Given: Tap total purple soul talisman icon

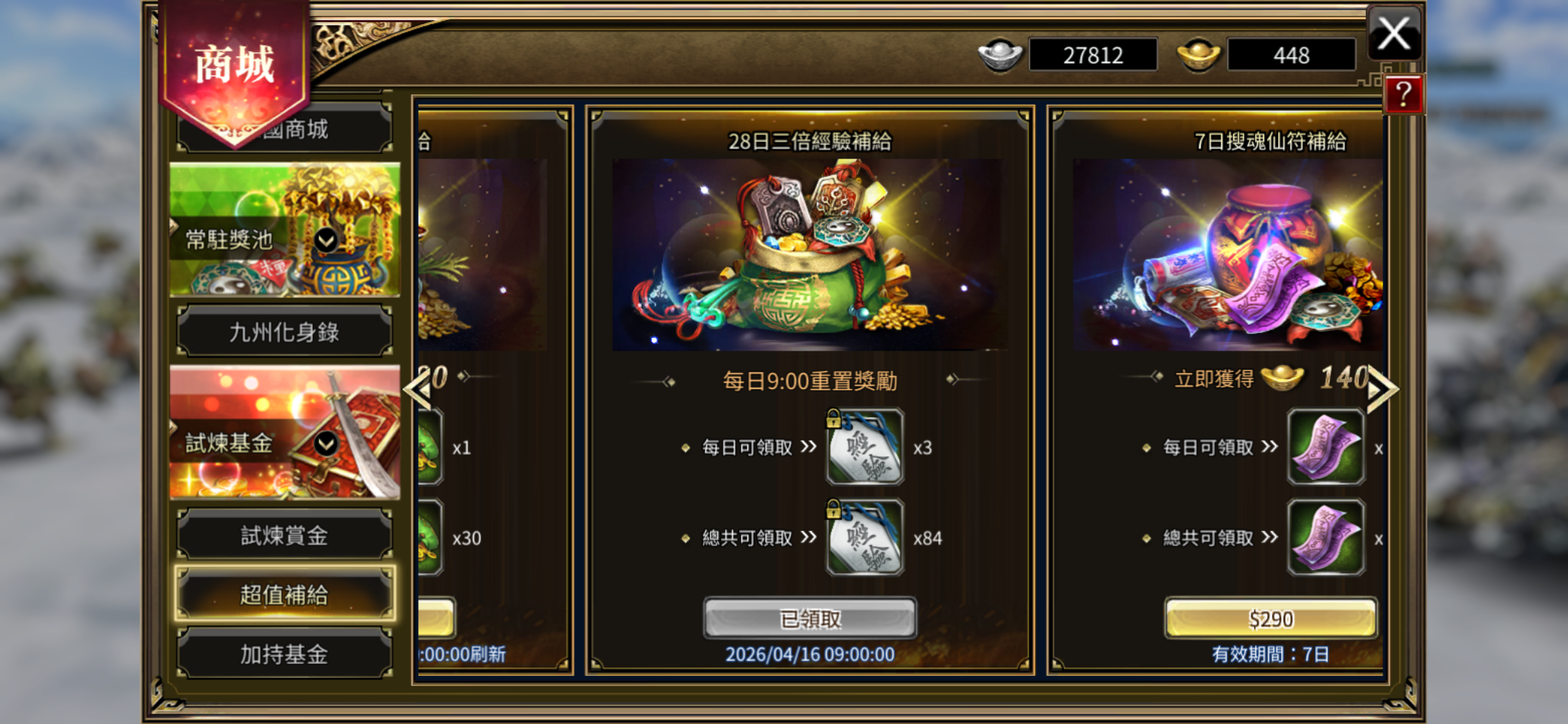Looking at the screenshot, I should (x=1325, y=538).
